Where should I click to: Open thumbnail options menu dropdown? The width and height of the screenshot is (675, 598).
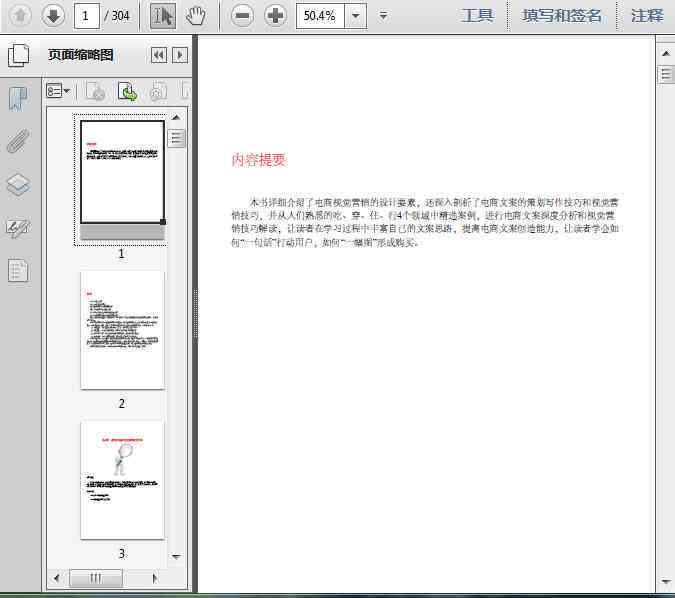[x=58, y=91]
